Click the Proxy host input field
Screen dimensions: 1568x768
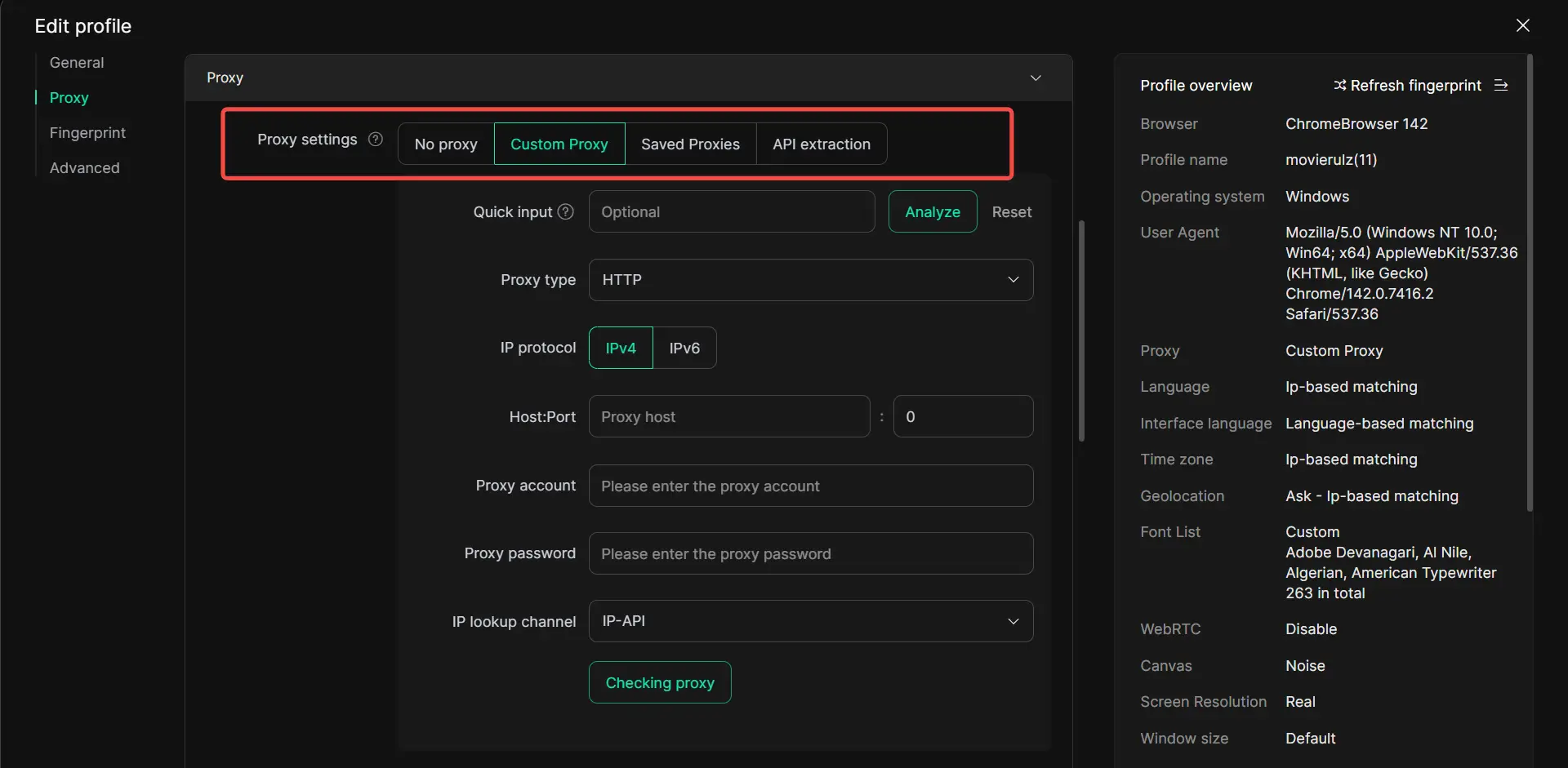[728, 417]
